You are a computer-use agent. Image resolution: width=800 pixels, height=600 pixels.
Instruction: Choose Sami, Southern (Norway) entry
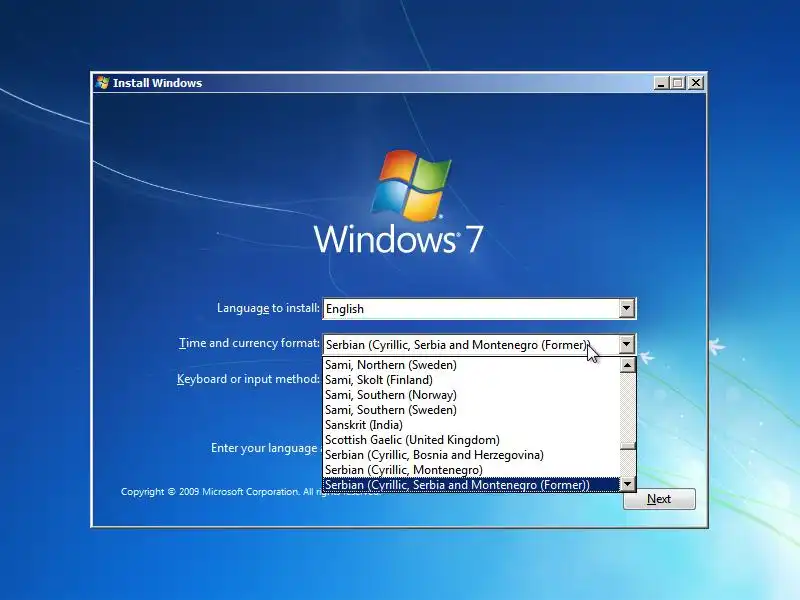point(471,395)
